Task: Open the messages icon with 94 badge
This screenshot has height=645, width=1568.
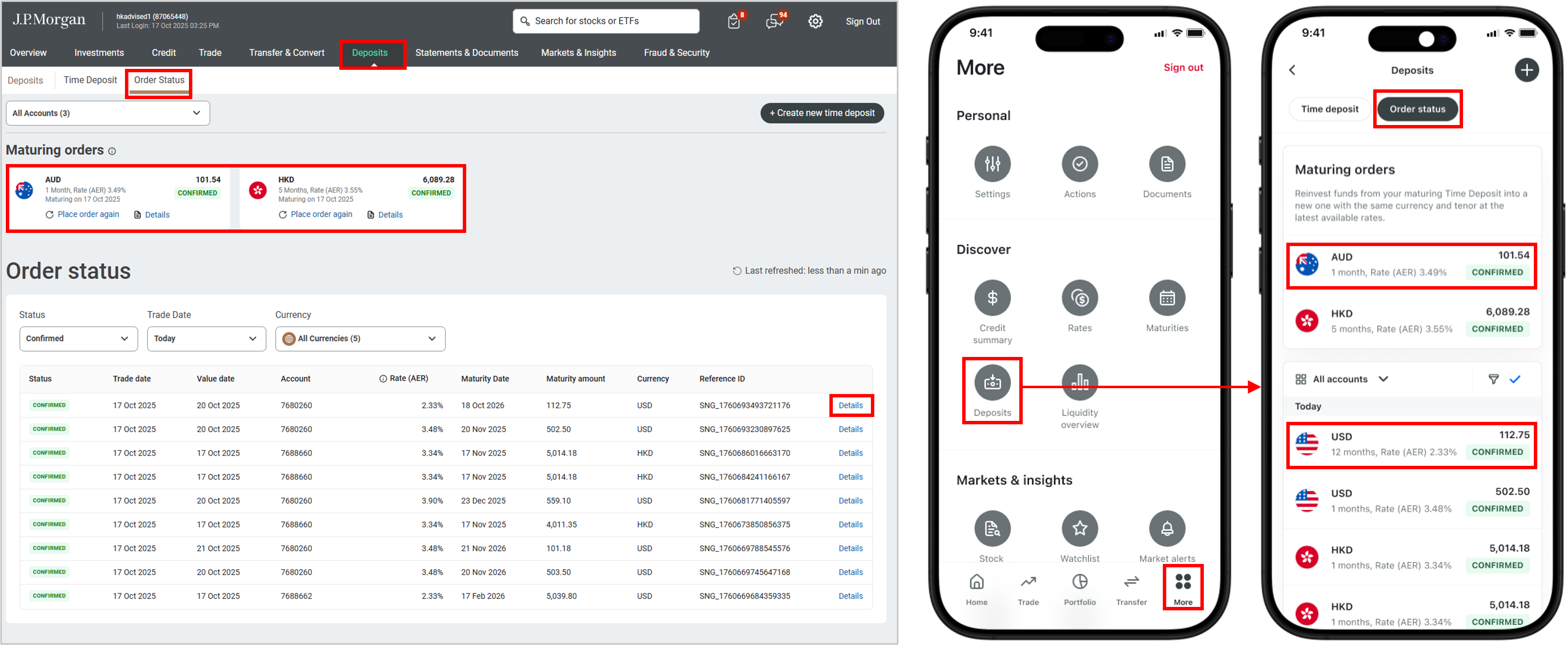Action: click(x=775, y=21)
